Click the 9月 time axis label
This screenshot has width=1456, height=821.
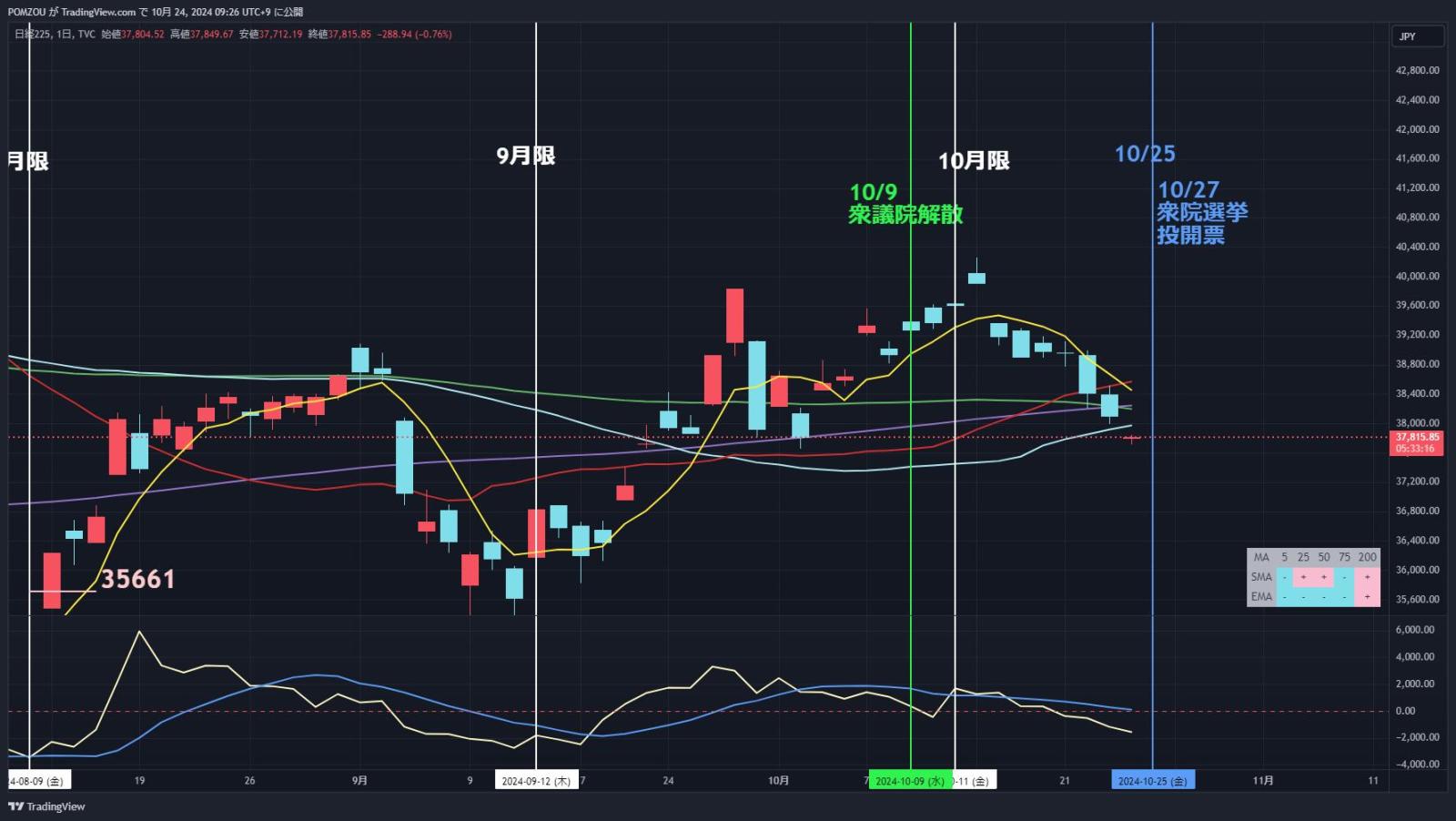pyautogui.click(x=359, y=781)
